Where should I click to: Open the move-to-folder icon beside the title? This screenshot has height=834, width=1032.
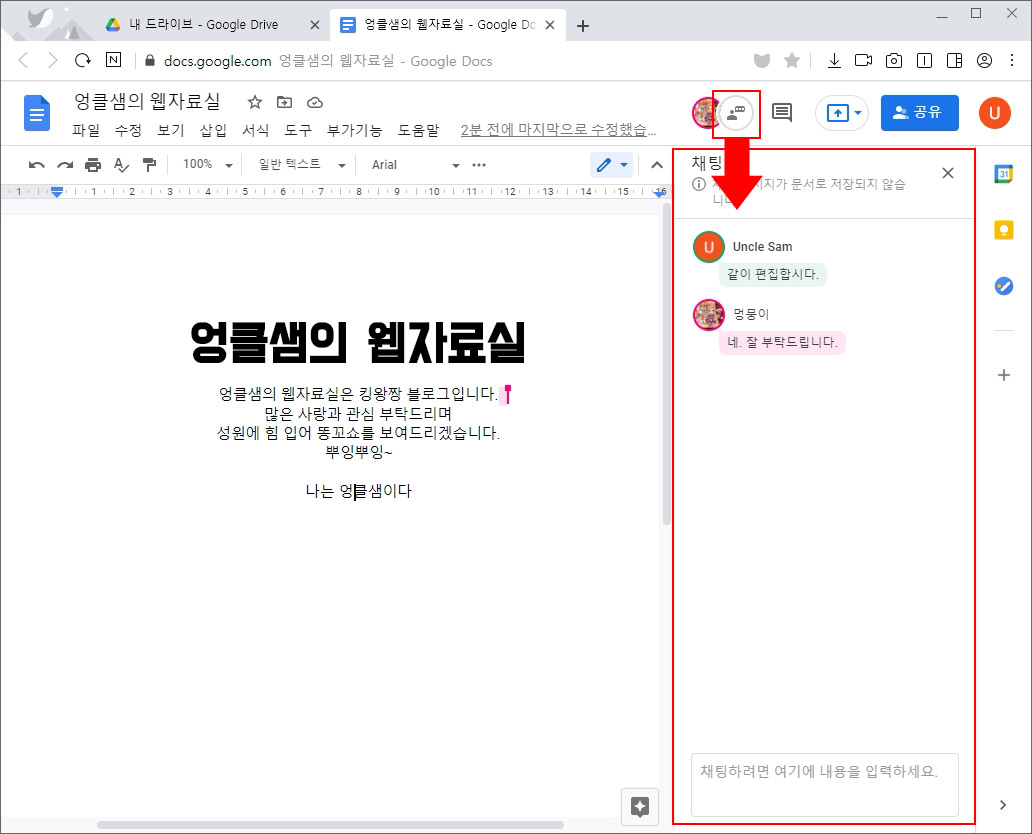coord(284,102)
